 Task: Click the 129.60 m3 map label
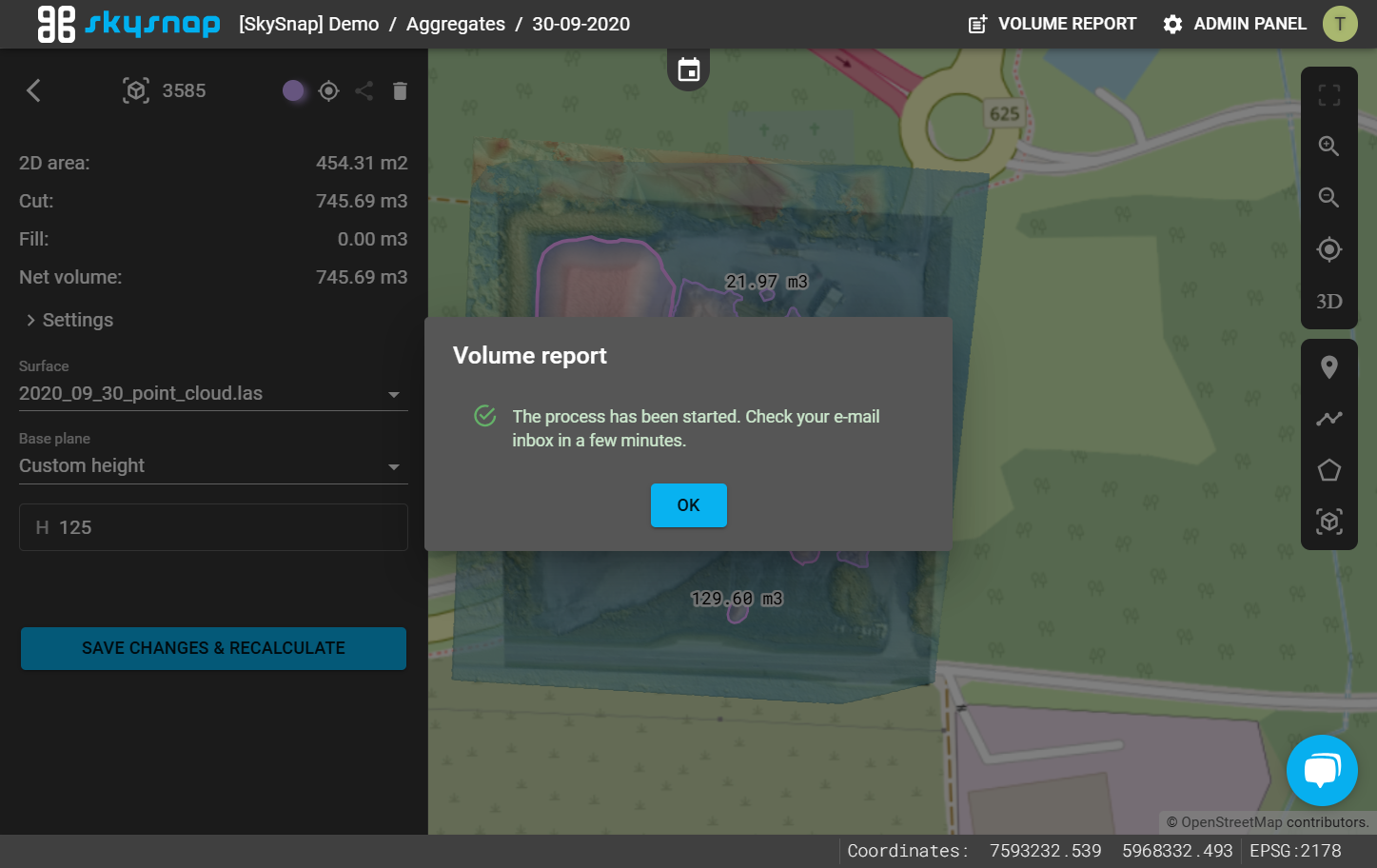[x=737, y=599]
